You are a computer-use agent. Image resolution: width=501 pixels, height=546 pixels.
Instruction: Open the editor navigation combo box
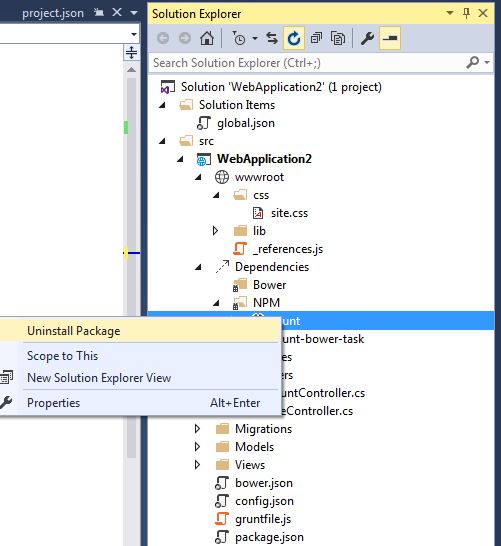click(x=70, y=34)
